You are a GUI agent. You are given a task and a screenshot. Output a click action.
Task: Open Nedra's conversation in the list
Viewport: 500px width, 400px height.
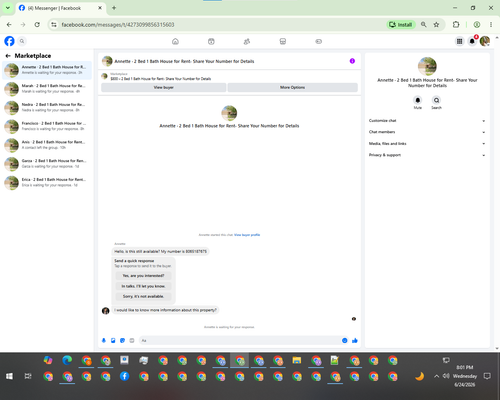click(47, 107)
